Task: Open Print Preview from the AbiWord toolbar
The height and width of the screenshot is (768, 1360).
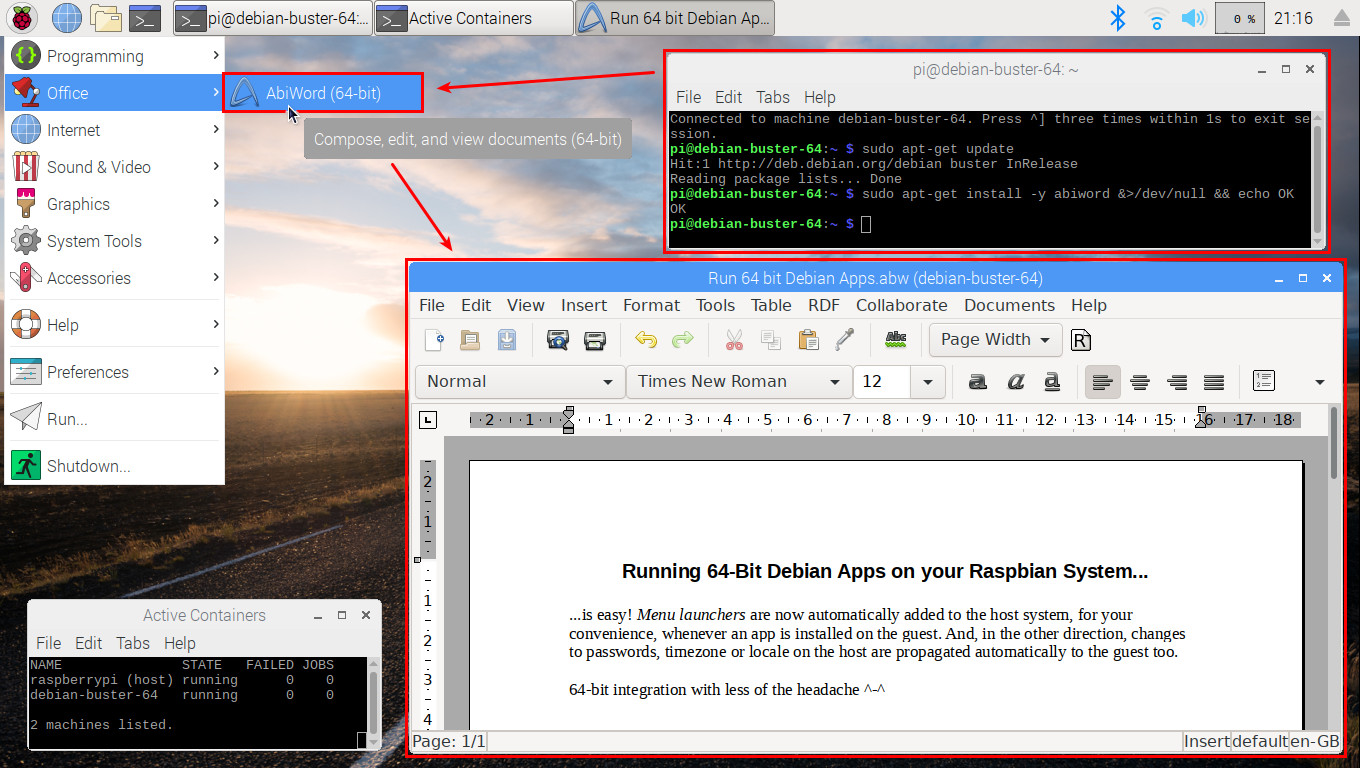Action: 558,340
